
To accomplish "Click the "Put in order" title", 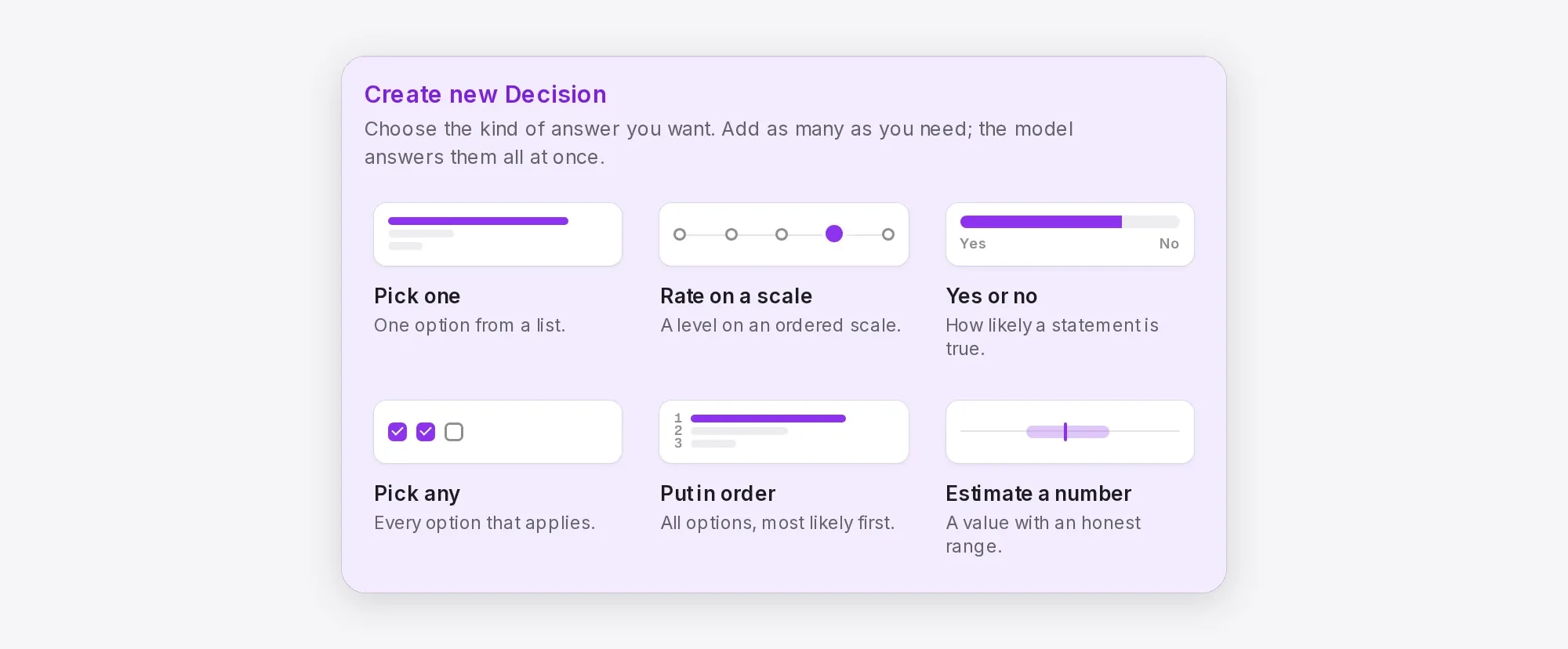I will click(718, 494).
